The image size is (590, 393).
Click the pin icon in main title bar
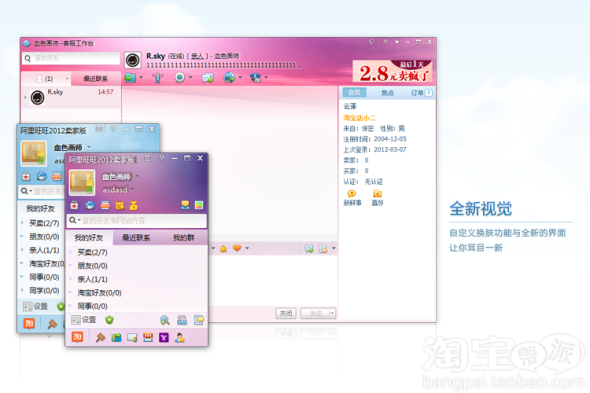coord(397,42)
